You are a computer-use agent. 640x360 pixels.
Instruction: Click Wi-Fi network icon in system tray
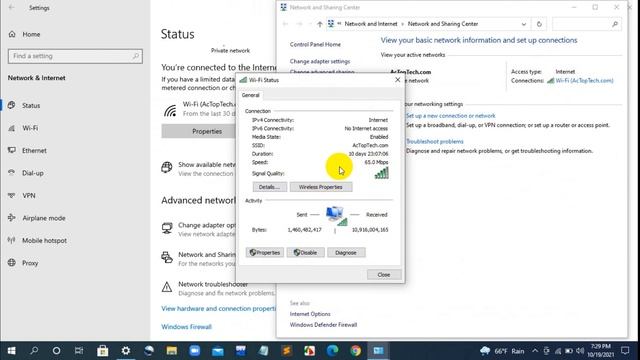(x=558, y=351)
